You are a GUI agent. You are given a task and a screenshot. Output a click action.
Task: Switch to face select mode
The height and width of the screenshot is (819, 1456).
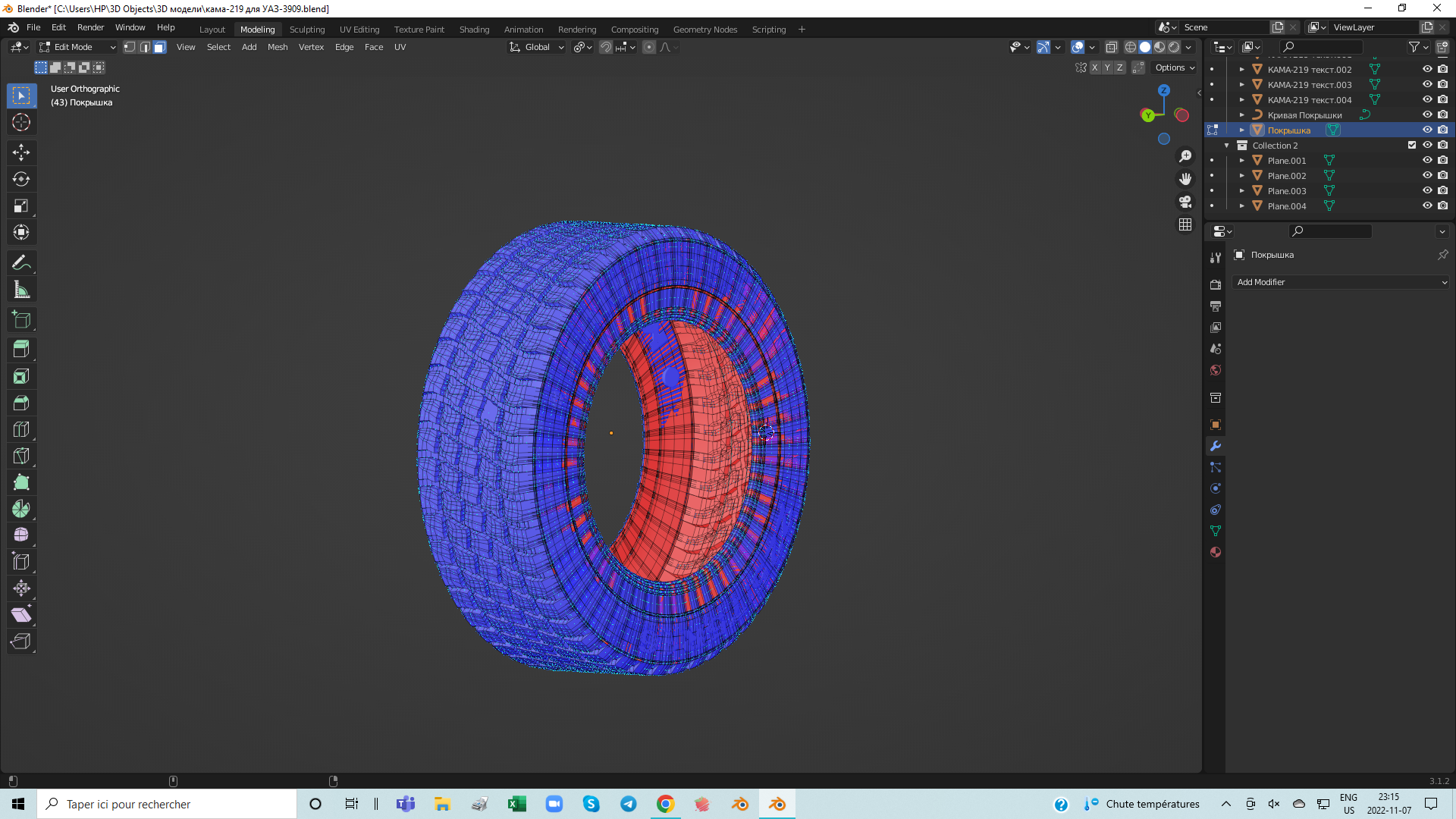tap(159, 47)
